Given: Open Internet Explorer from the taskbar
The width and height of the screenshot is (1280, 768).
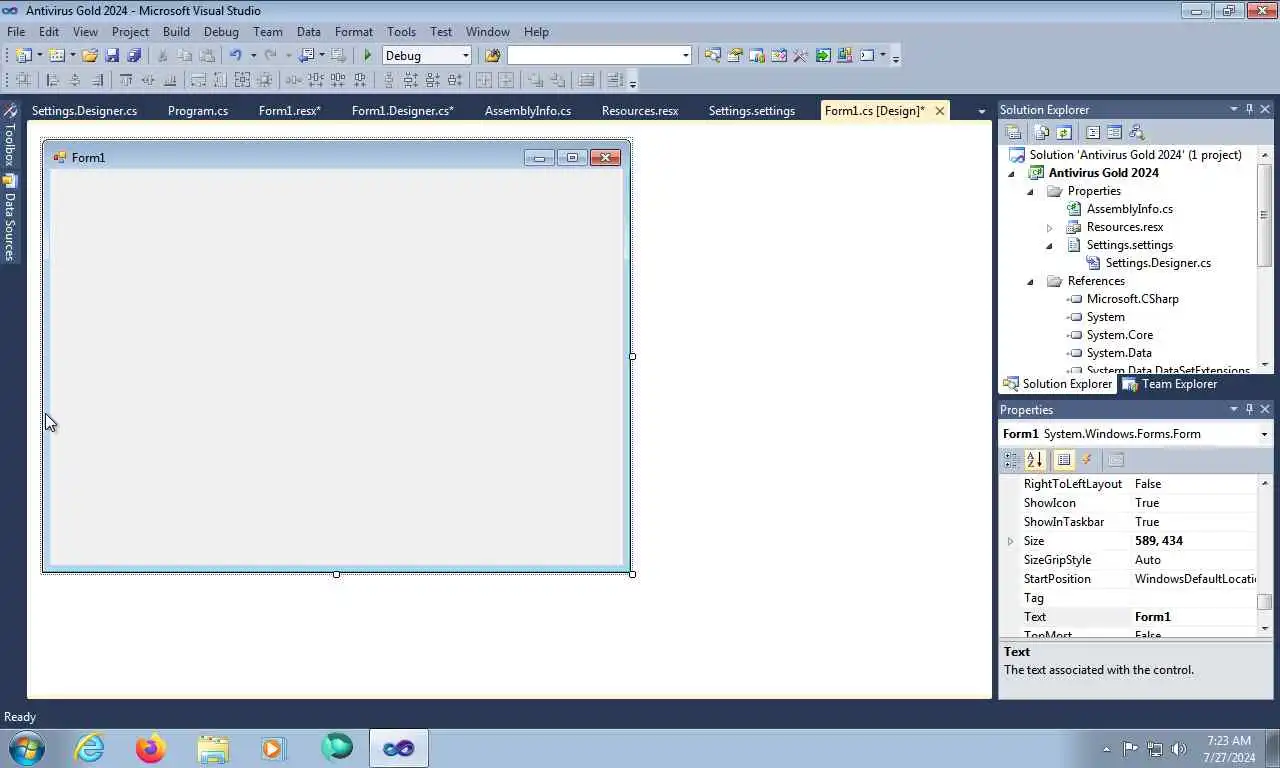Looking at the screenshot, I should (x=89, y=748).
